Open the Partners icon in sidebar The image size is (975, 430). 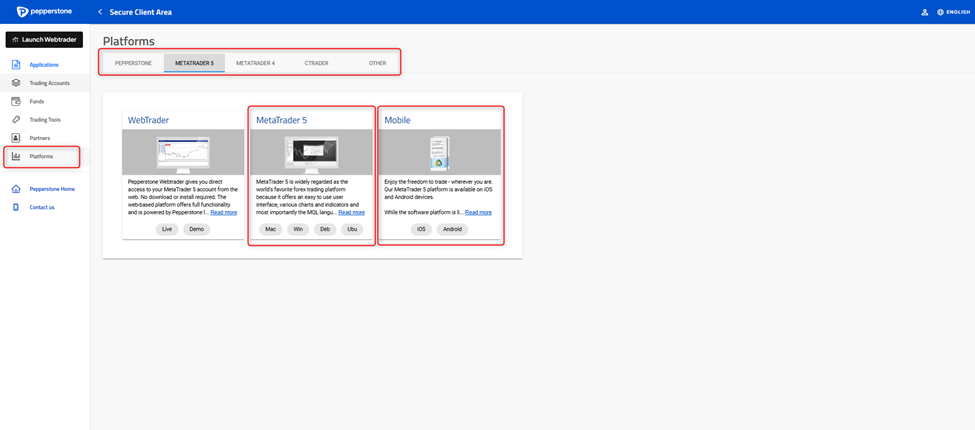(16, 138)
